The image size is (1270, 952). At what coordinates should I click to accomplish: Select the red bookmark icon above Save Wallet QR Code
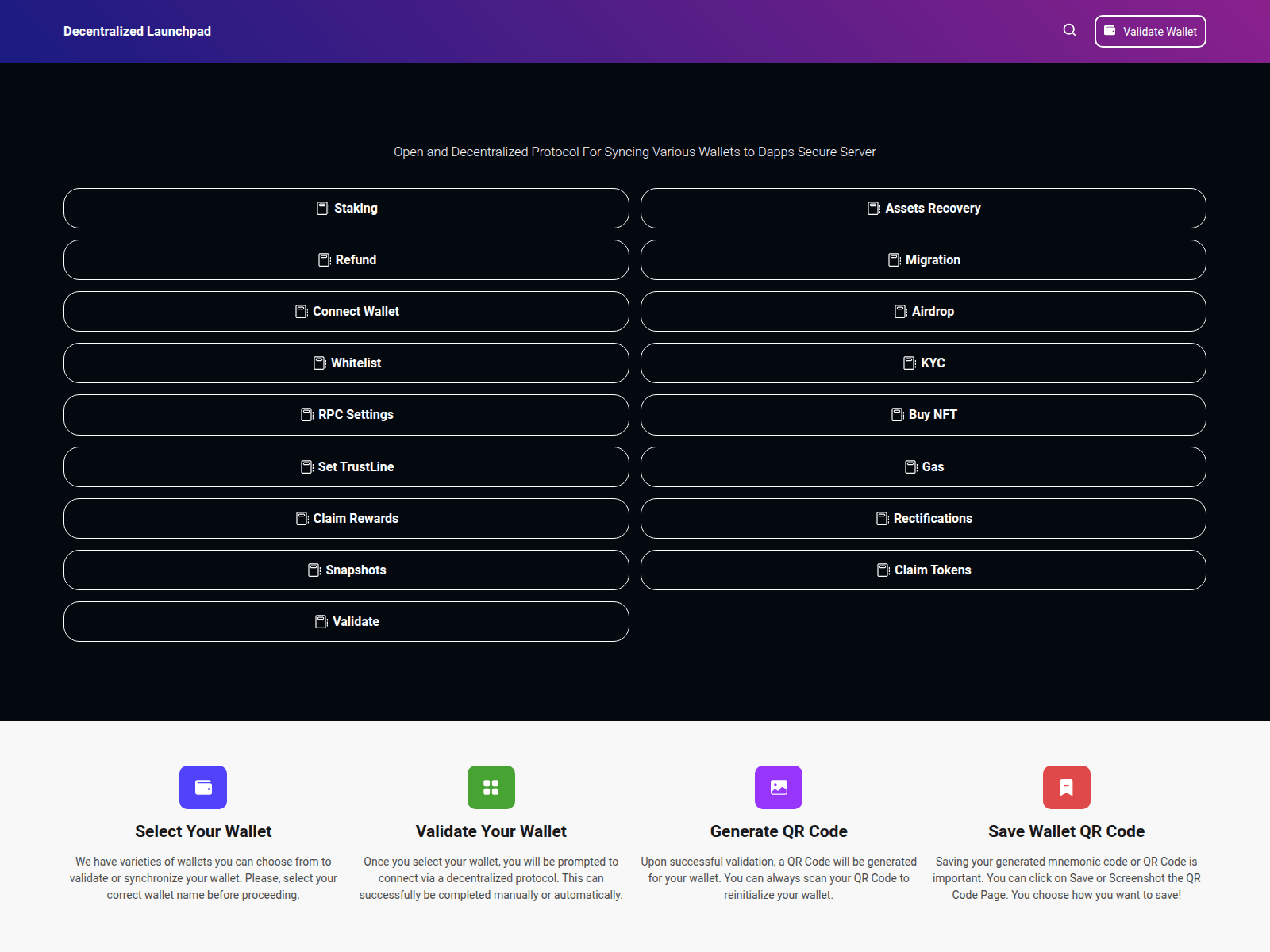tap(1066, 787)
